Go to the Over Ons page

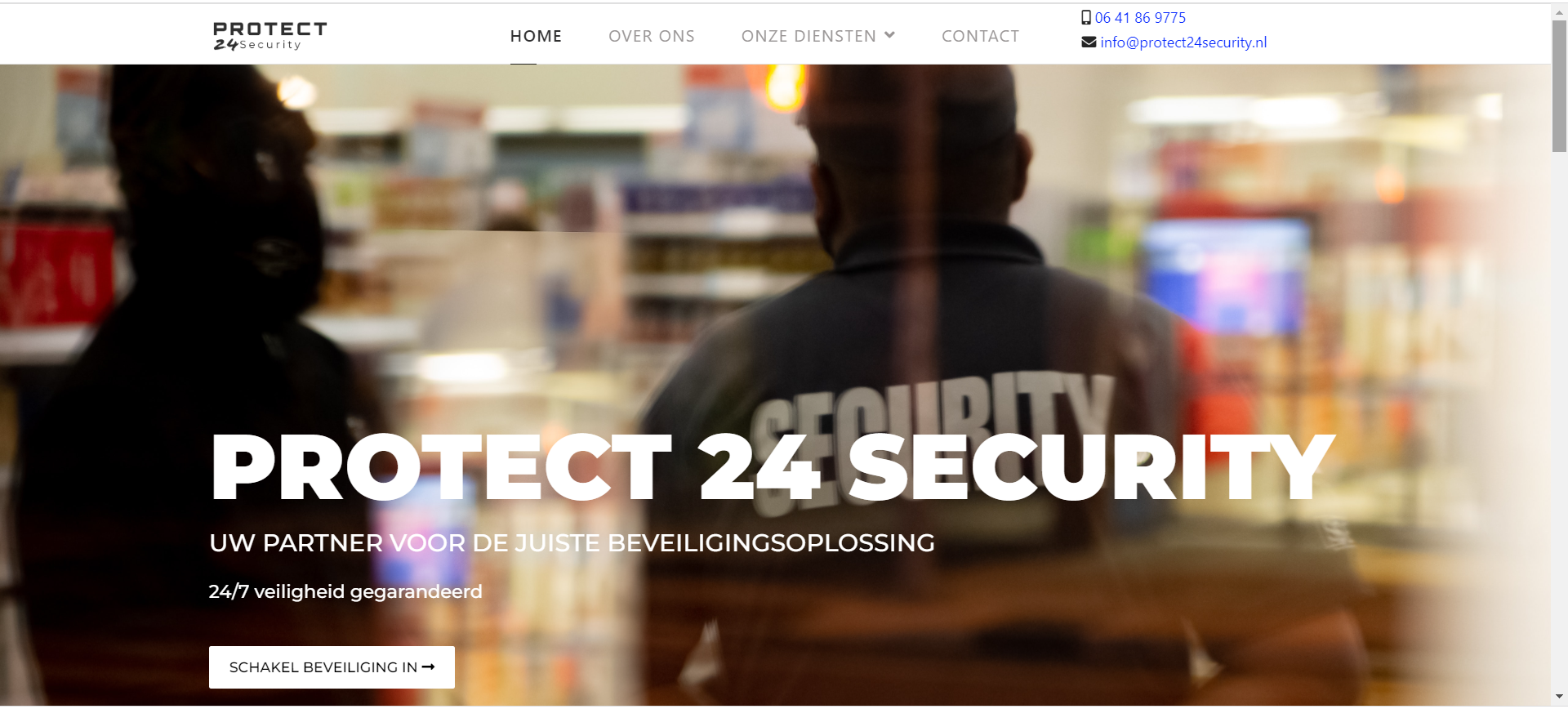[652, 36]
